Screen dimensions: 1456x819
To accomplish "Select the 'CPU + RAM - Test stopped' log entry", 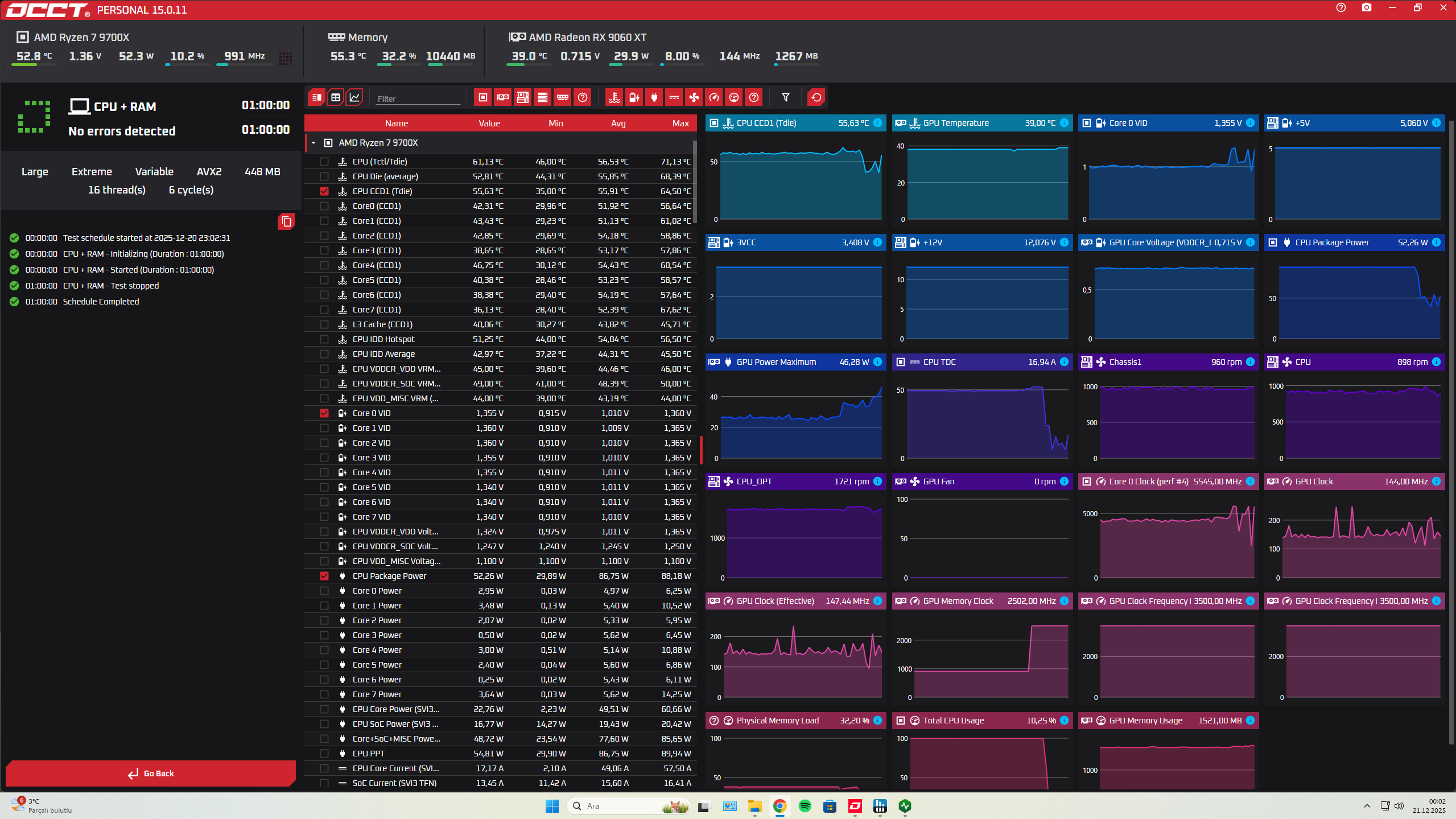I will click(111, 286).
